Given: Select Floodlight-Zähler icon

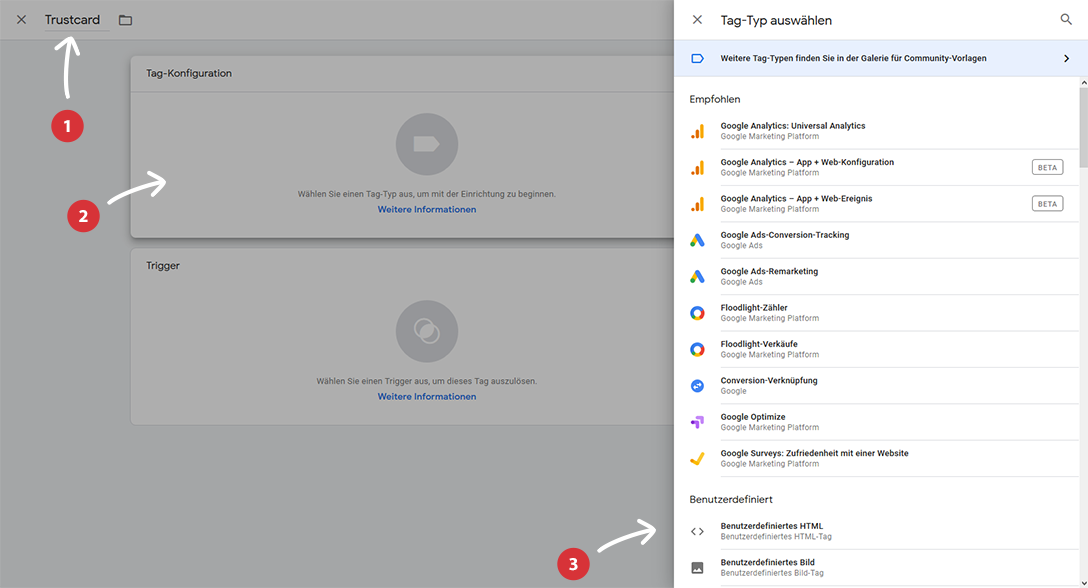Looking at the screenshot, I should click(697, 313).
